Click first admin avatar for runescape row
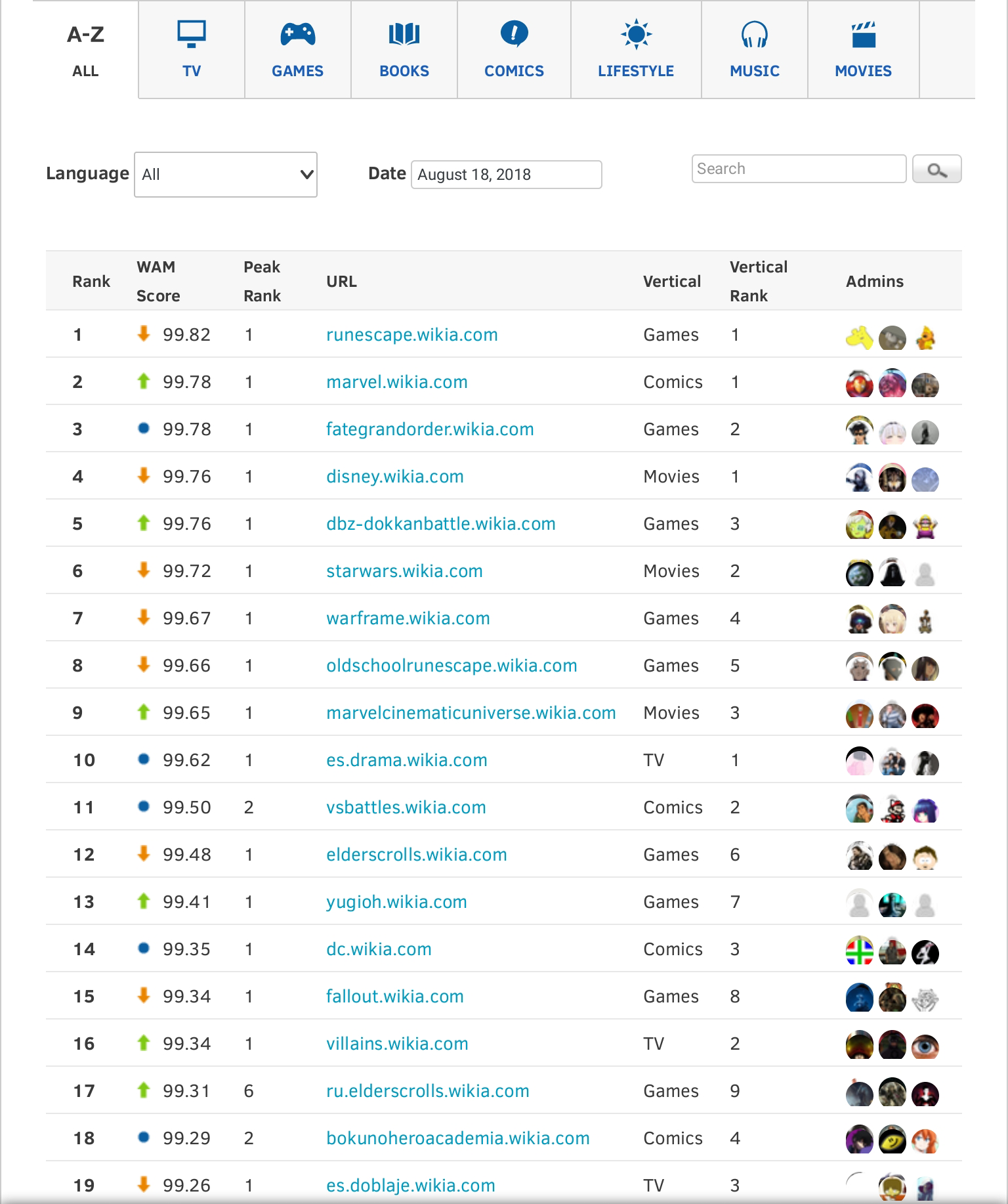 click(x=859, y=338)
